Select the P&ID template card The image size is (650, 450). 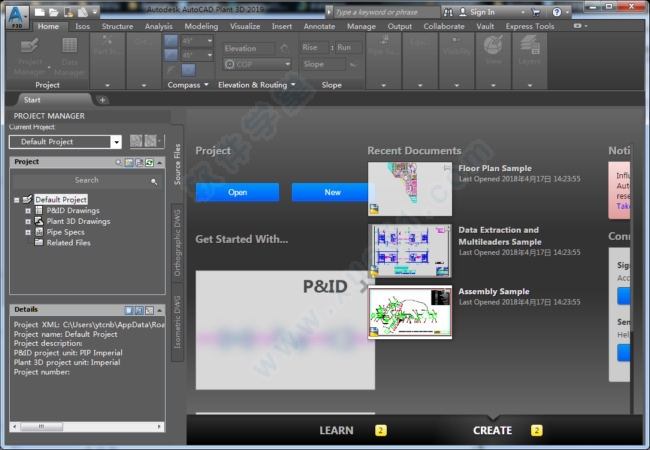click(285, 330)
